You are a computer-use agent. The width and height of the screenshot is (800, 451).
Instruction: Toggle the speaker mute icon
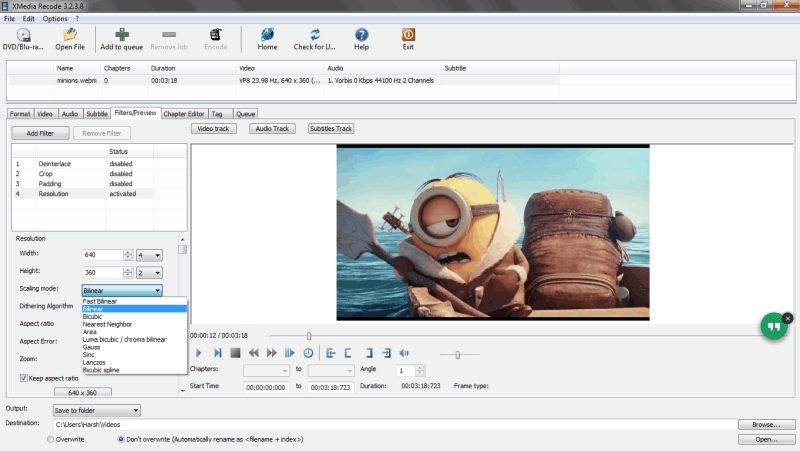404,353
